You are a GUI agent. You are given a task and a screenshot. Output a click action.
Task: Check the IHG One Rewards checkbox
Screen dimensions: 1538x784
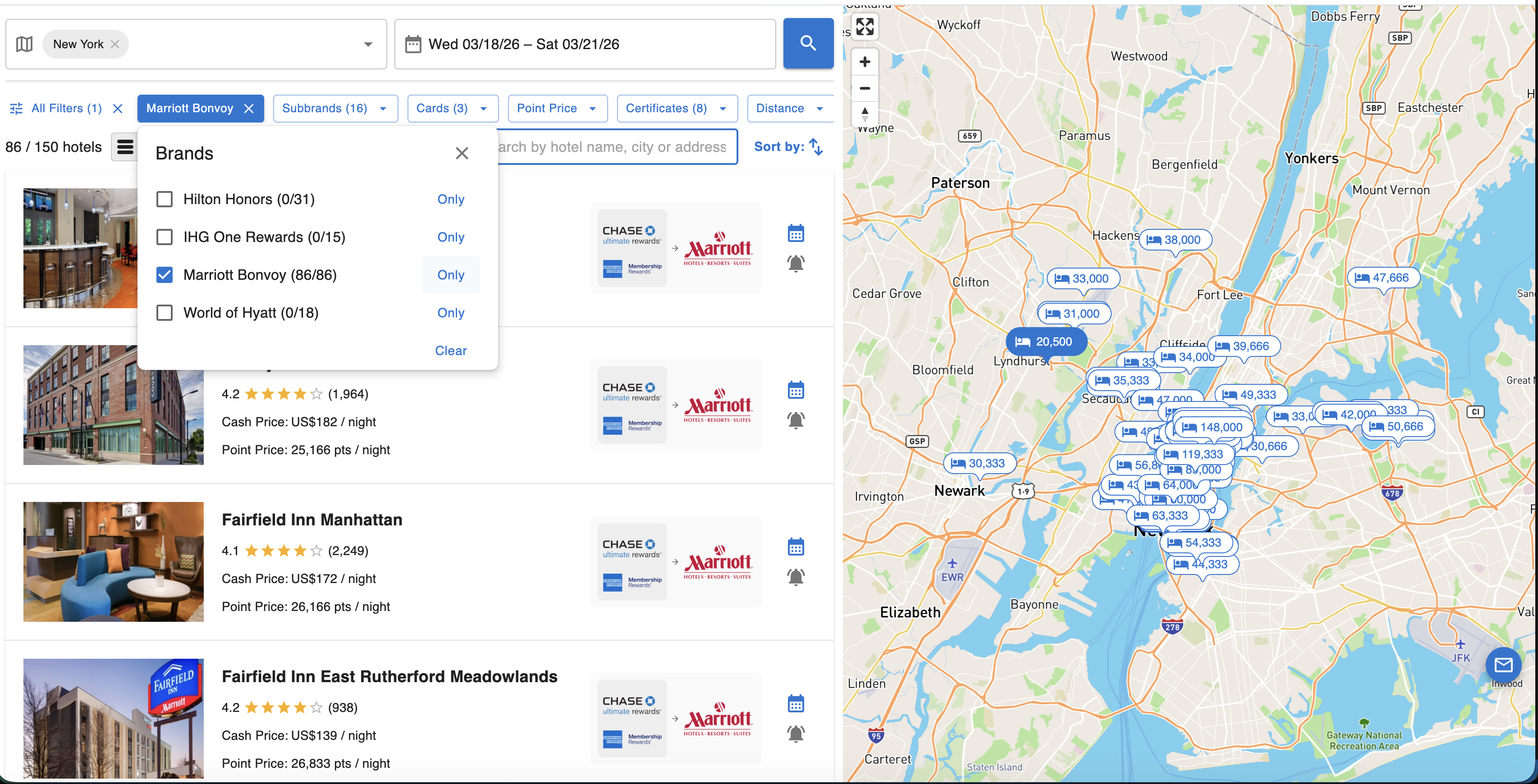164,237
